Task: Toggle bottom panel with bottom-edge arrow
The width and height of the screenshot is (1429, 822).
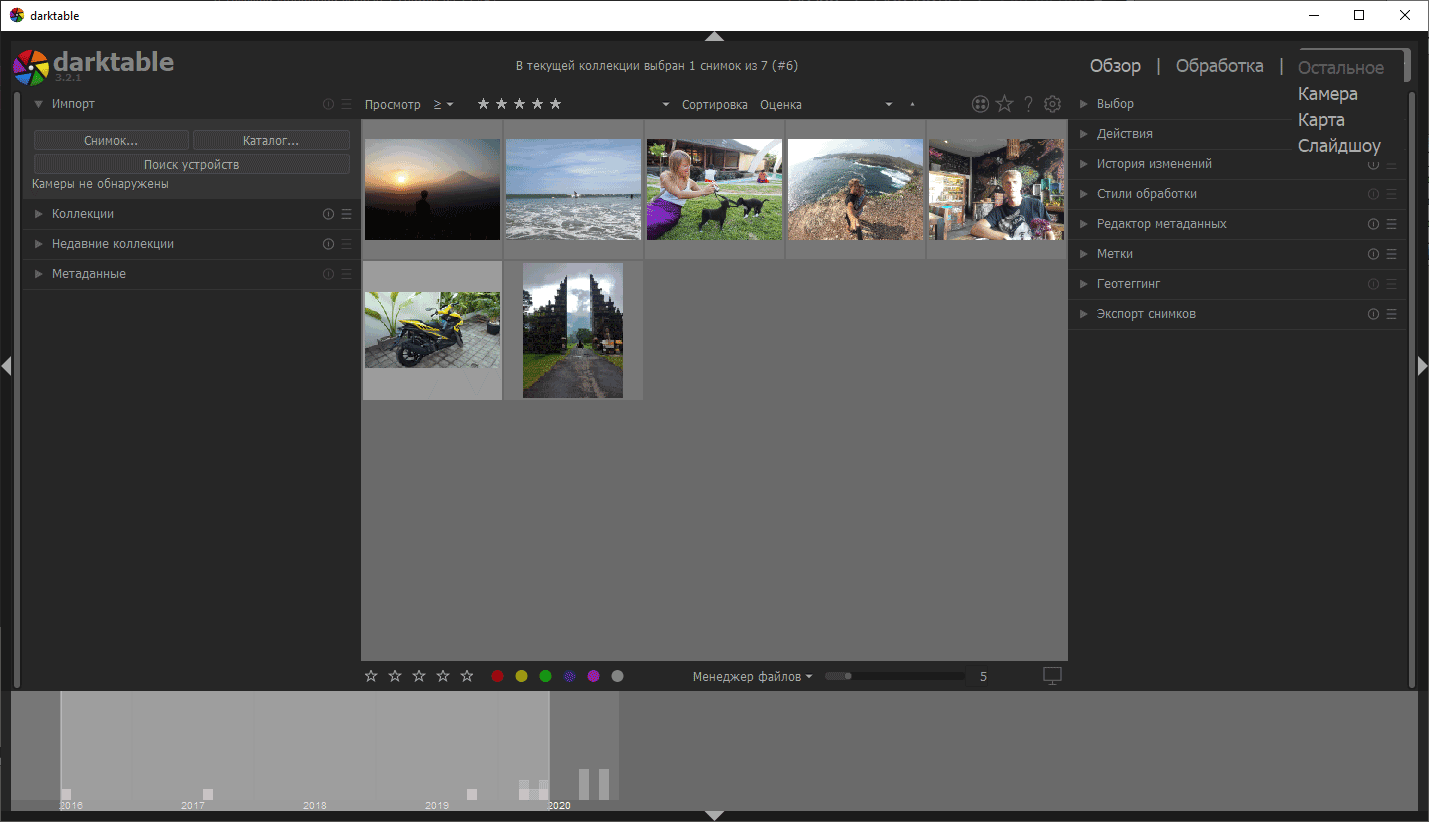Action: pyautogui.click(x=714, y=816)
